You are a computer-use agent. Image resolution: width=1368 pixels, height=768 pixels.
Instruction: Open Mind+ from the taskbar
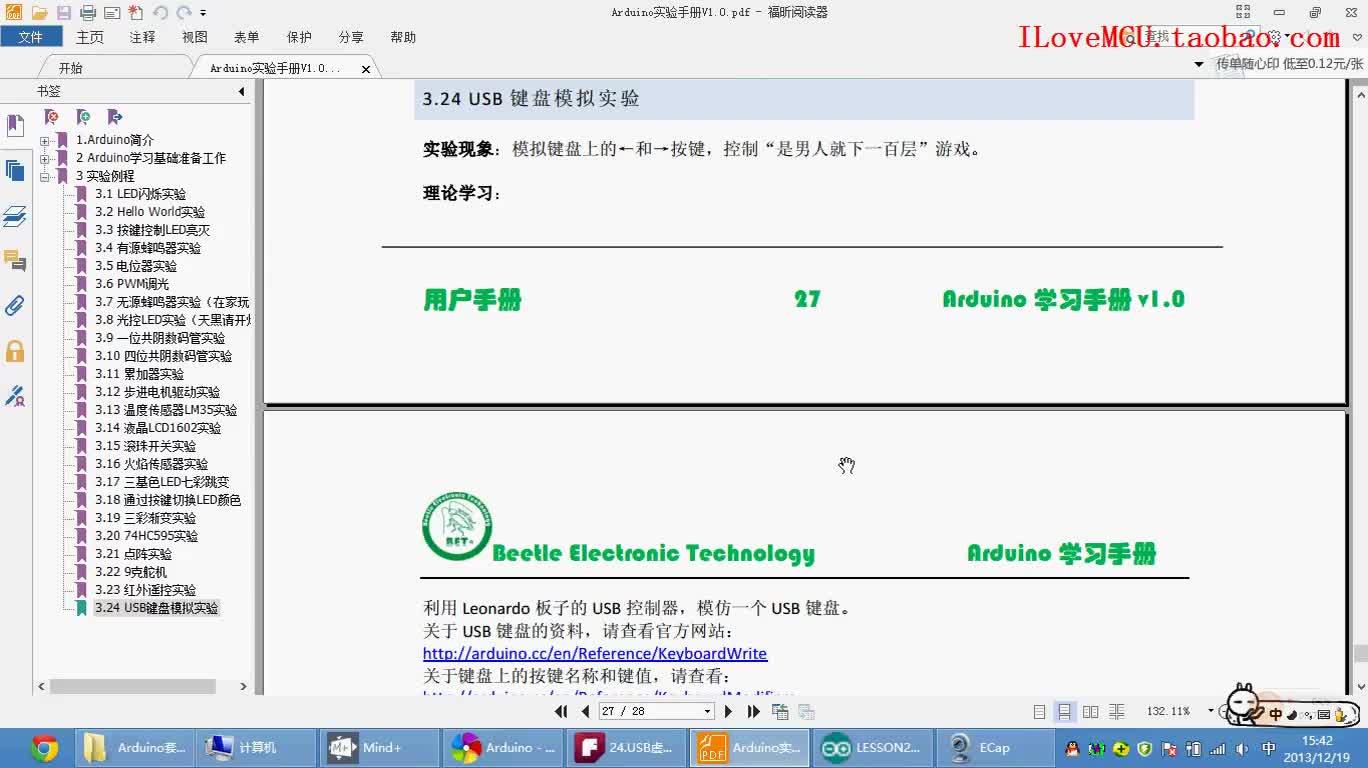(x=380, y=748)
